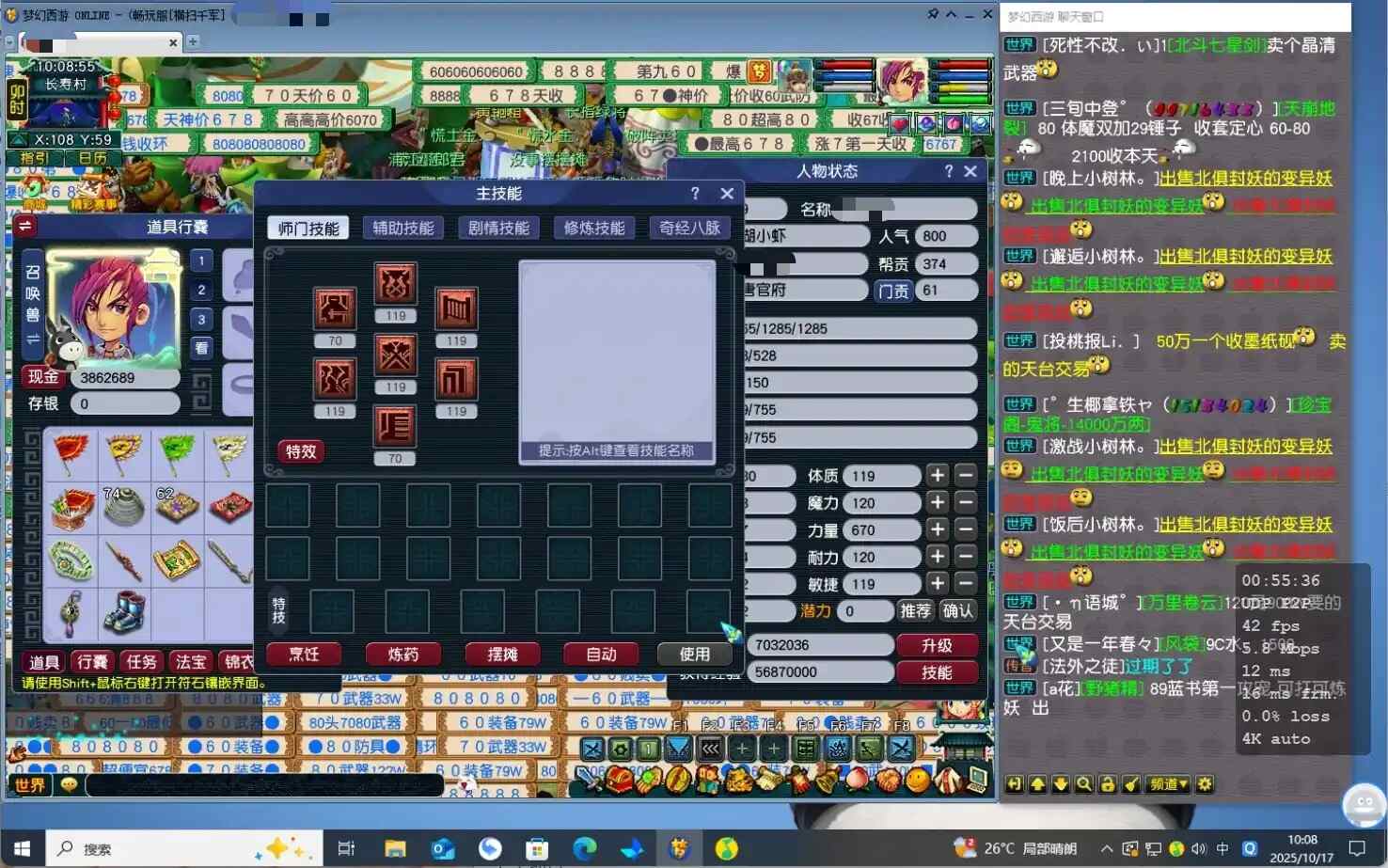Image resolution: width=1388 pixels, height=868 pixels.
Task: Show hidden system tray icons chevron
Action: pos(1107,848)
